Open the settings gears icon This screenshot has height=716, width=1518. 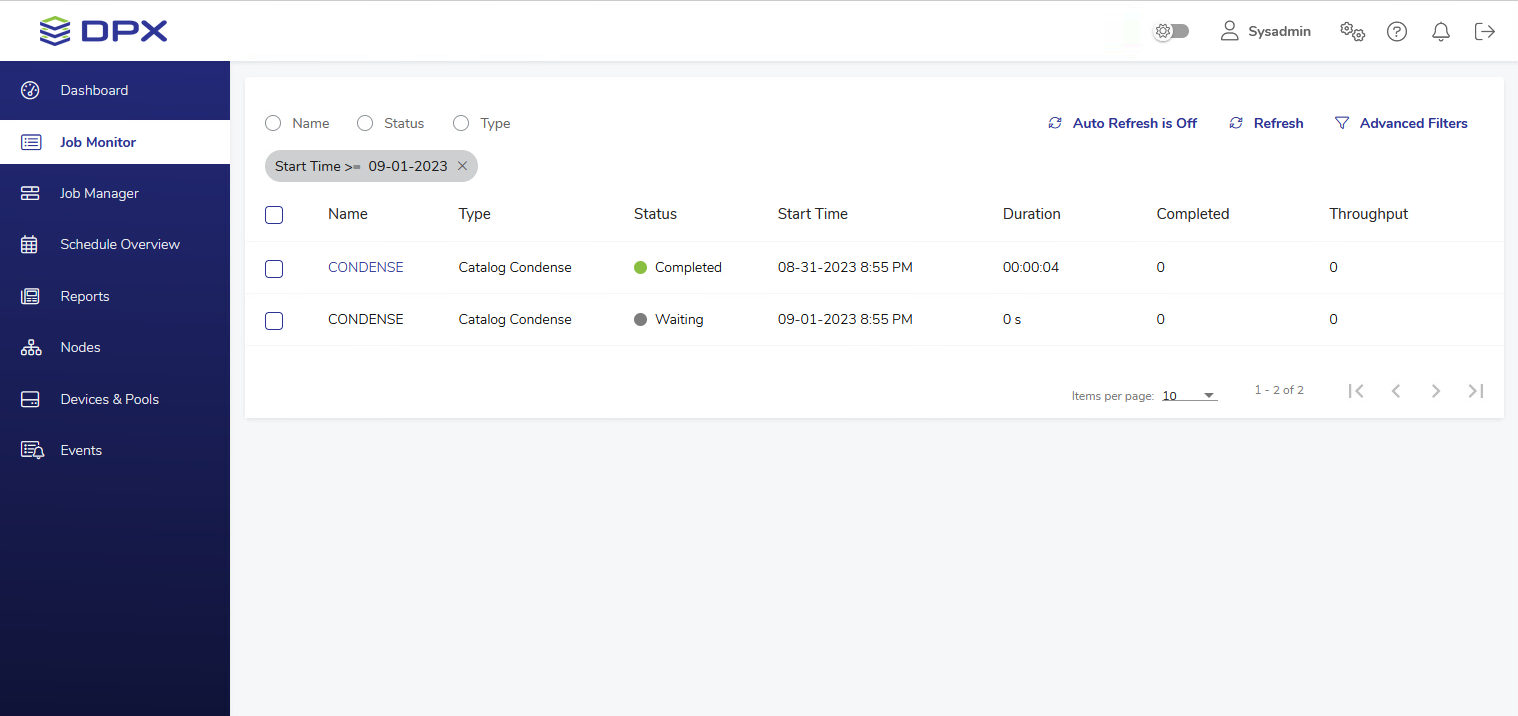pos(1352,32)
